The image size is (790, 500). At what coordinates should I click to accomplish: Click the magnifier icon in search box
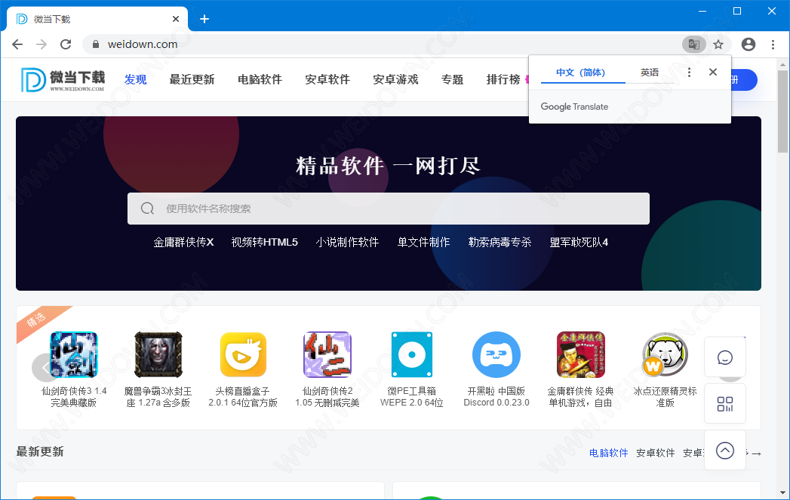(147, 209)
